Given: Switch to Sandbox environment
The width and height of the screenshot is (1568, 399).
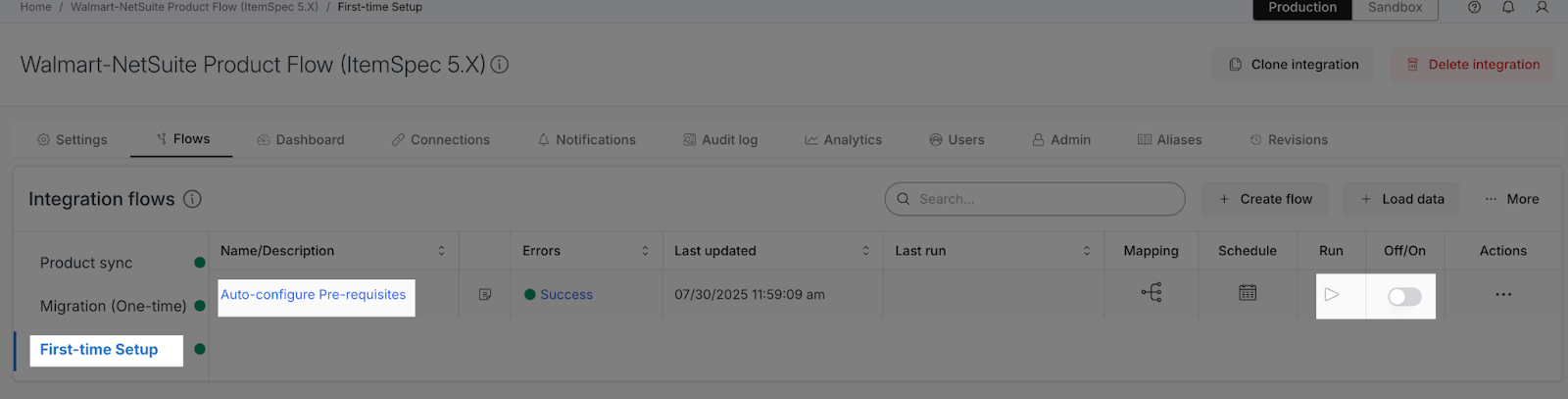Looking at the screenshot, I should [x=1396, y=8].
